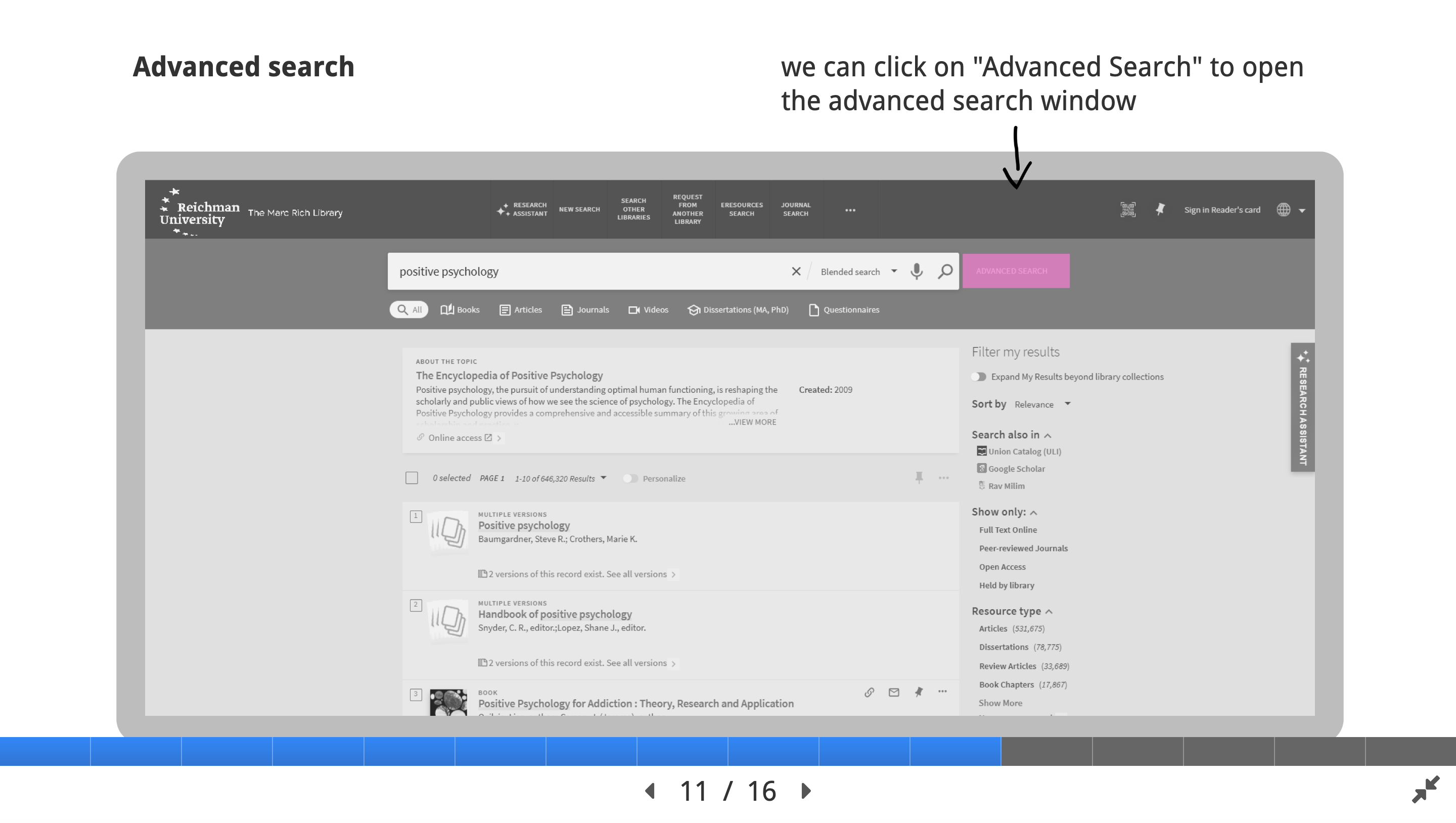Click the pink Advanced Search button
Screen dimensions: 1456x823
pyautogui.click(x=1015, y=271)
